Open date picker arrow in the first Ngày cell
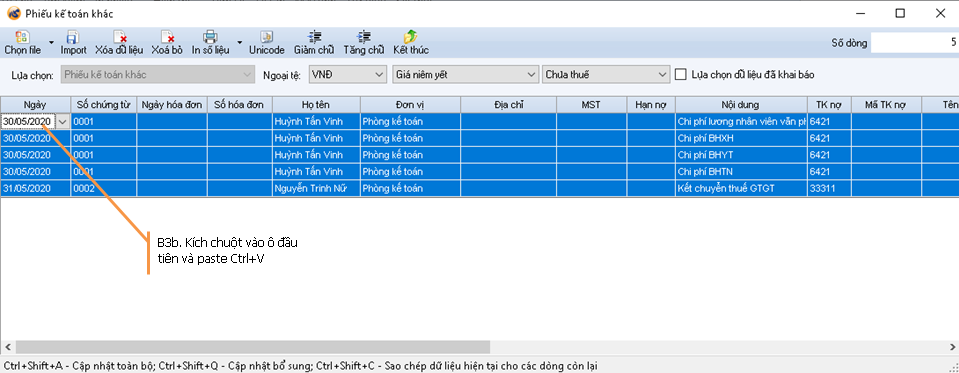This screenshot has height=373, width=959. tap(62, 122)
